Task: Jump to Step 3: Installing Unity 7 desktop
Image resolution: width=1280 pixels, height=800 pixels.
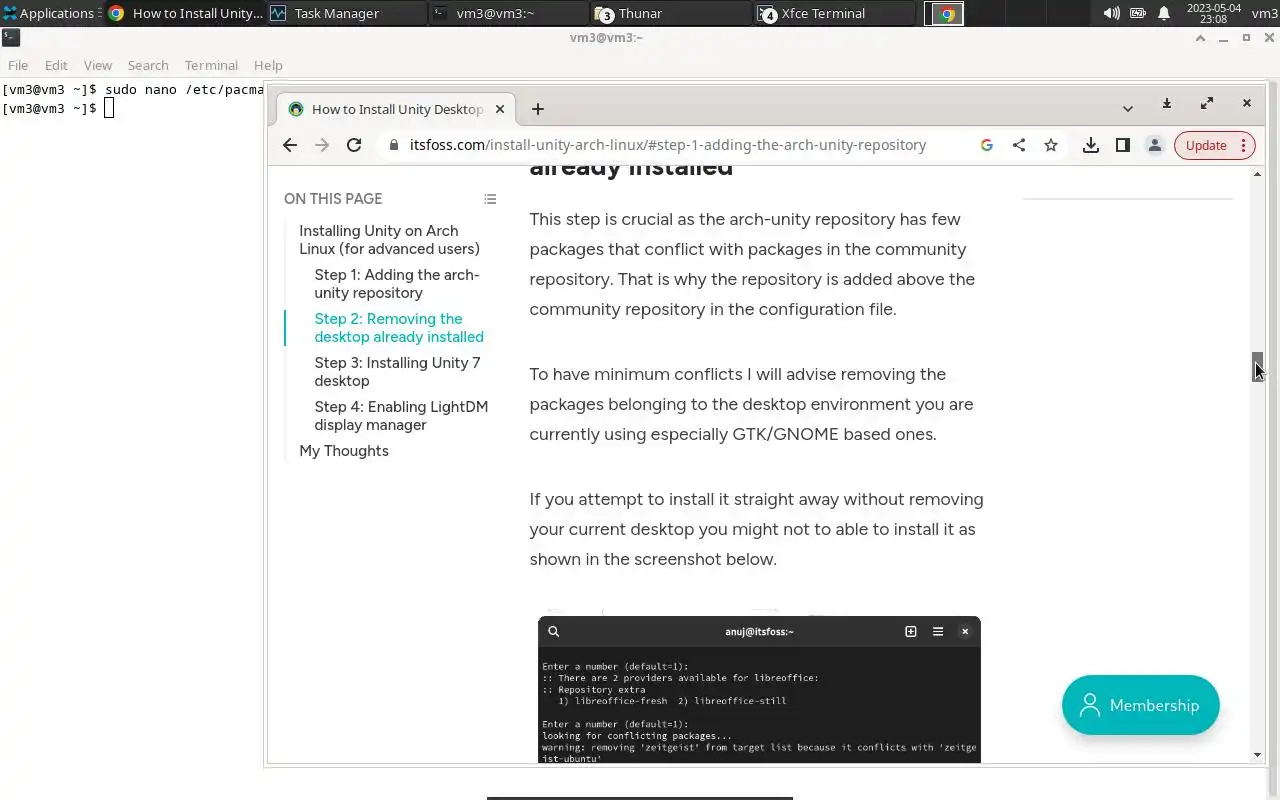Action: coord(397,372)
